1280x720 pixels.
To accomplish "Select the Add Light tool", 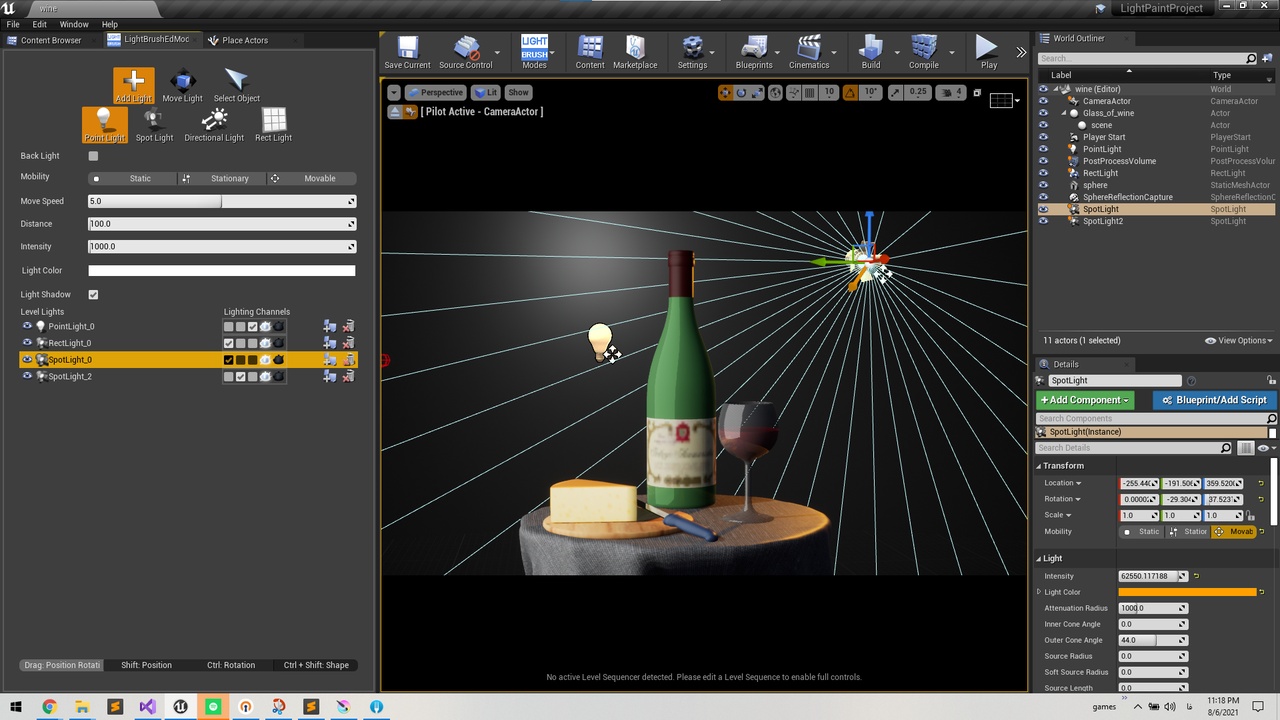I will (x=133, y=86).
